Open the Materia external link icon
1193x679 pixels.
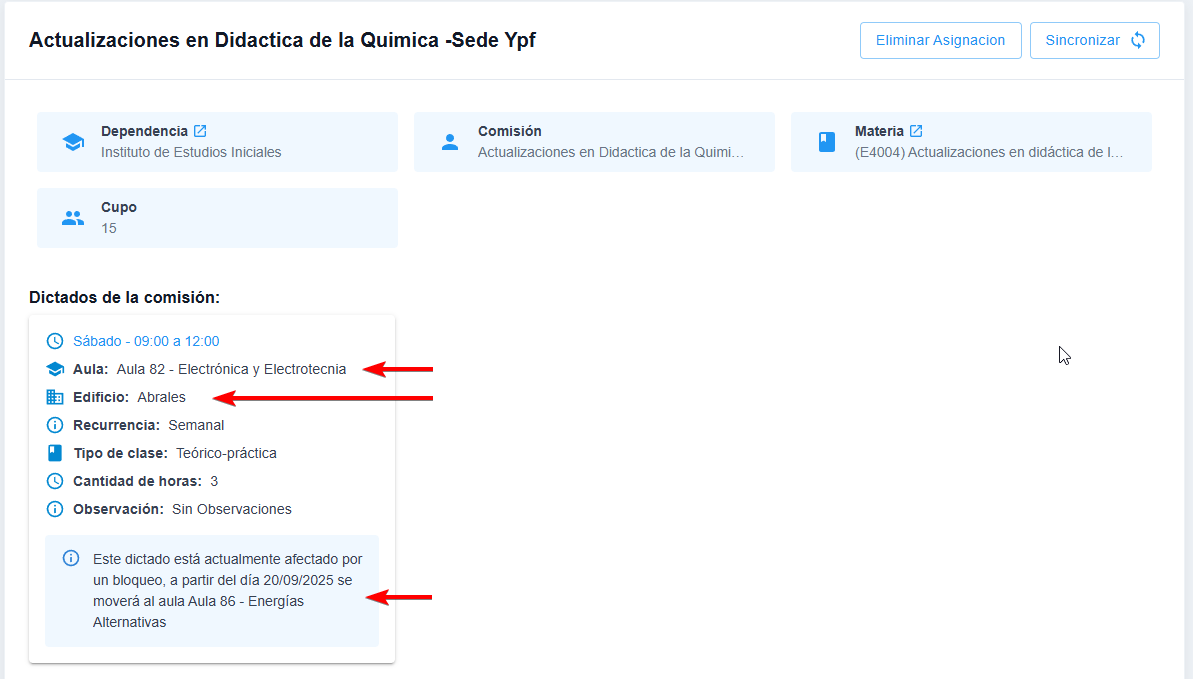pyautogui.click(x=916, y=131)
